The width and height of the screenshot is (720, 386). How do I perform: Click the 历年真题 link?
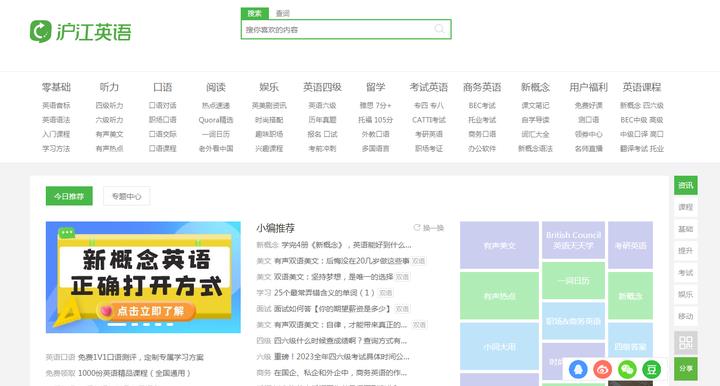[x=322, y=120]
